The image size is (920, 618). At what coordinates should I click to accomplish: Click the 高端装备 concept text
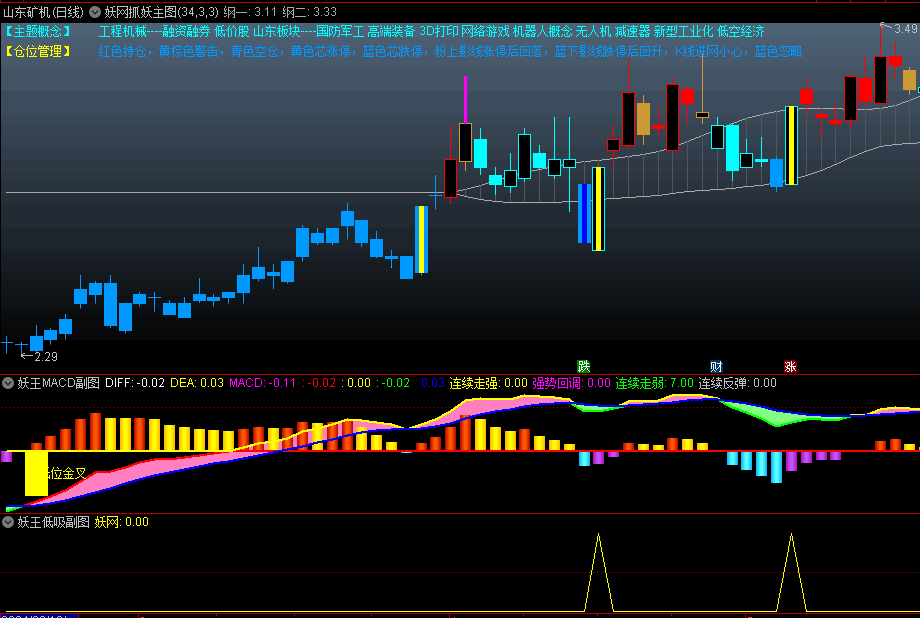click(391, 32)
